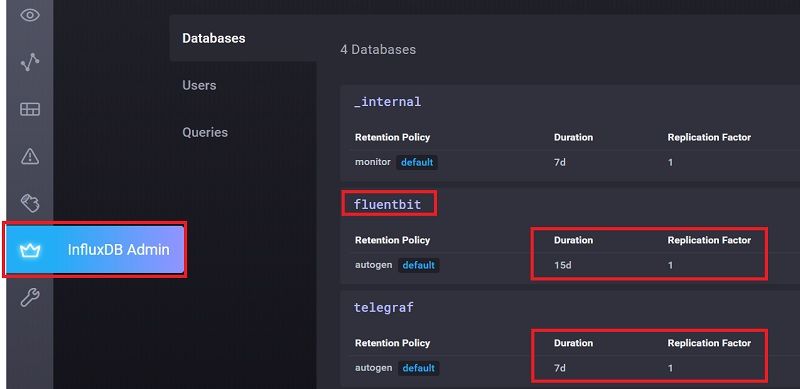Image resolution: width=800 pixels, height=389 pixels.
Task: Click replication factor 1 in telegraf row
Action: pyautogui.click(x=670, y=368)
